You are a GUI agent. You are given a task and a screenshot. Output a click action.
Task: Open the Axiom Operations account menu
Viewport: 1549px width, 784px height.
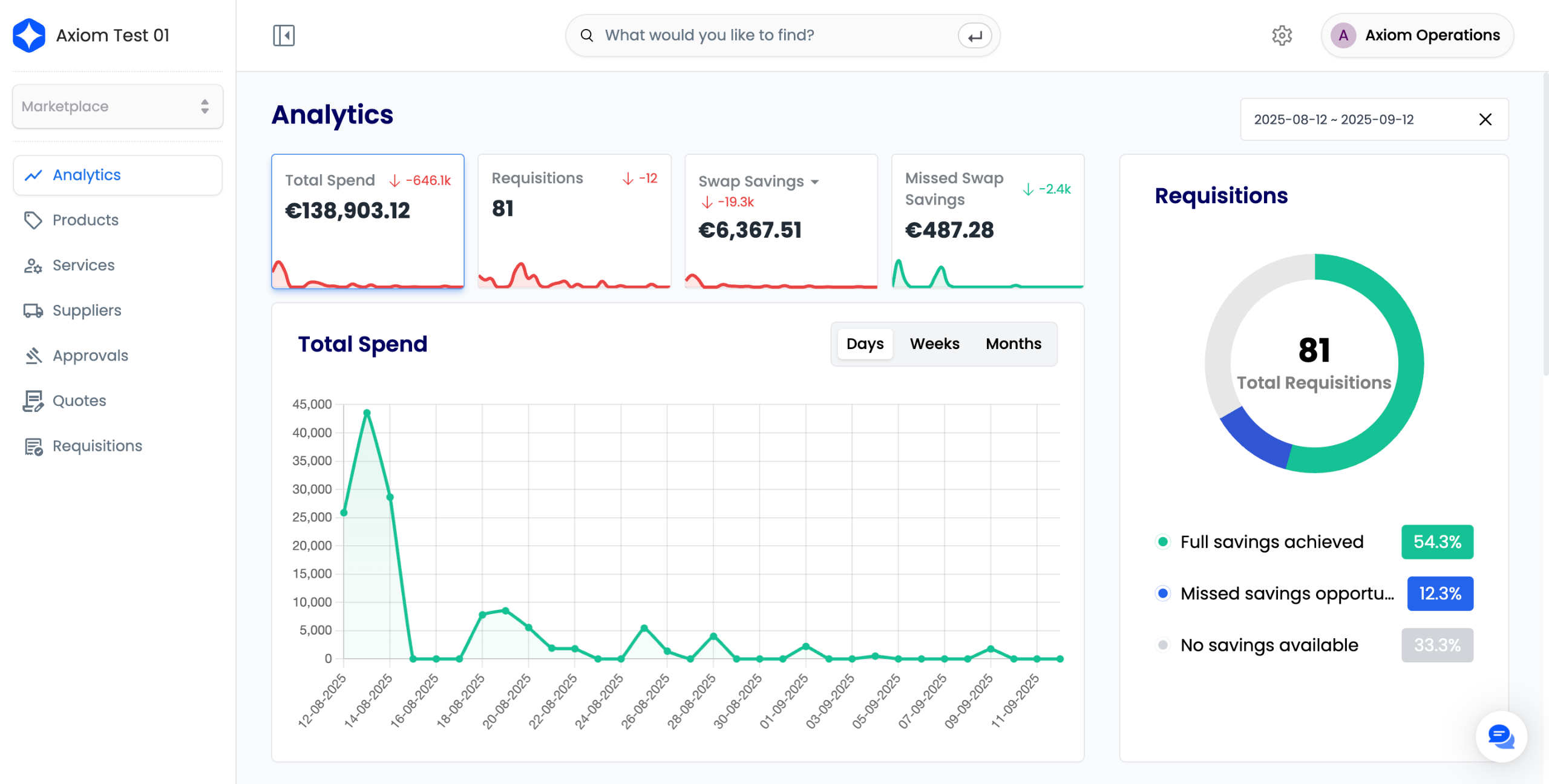[1417, 35]
